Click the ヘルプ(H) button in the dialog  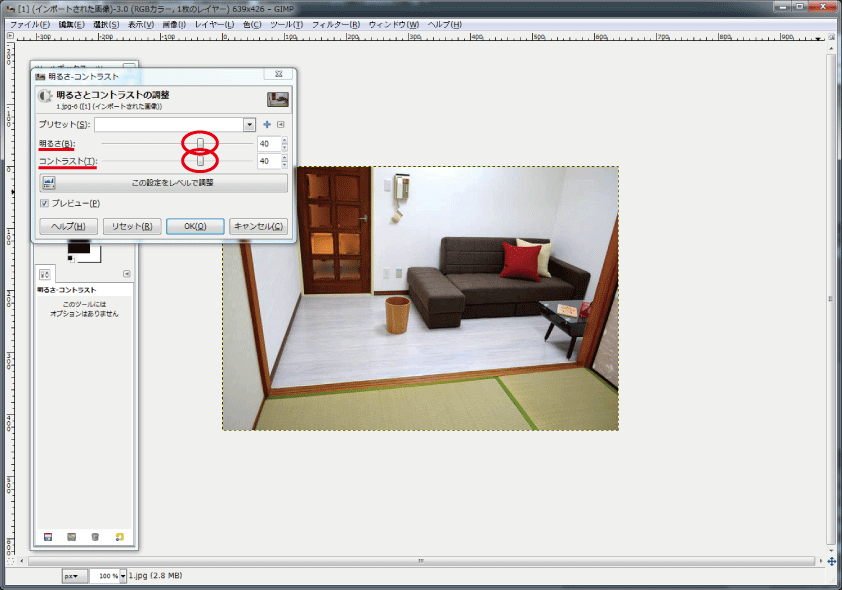pyautogui.click(x=69, y=227)
